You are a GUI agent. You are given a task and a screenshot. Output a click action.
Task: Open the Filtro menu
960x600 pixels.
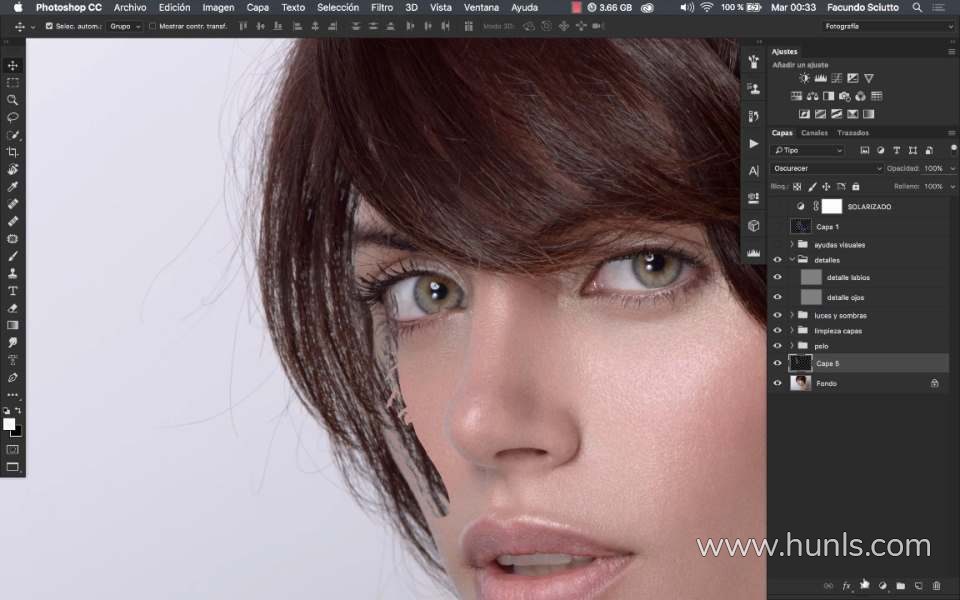point(382,7)
